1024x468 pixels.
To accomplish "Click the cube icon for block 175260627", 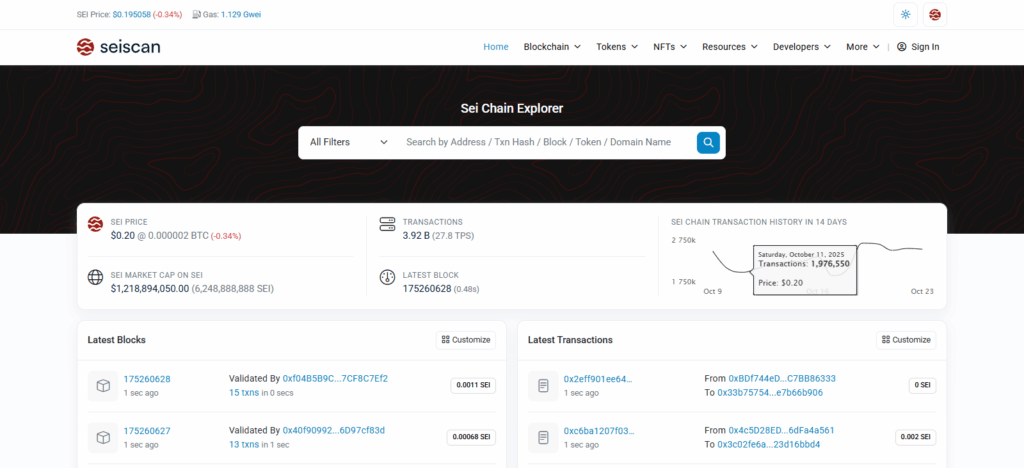I will (102, 437).
